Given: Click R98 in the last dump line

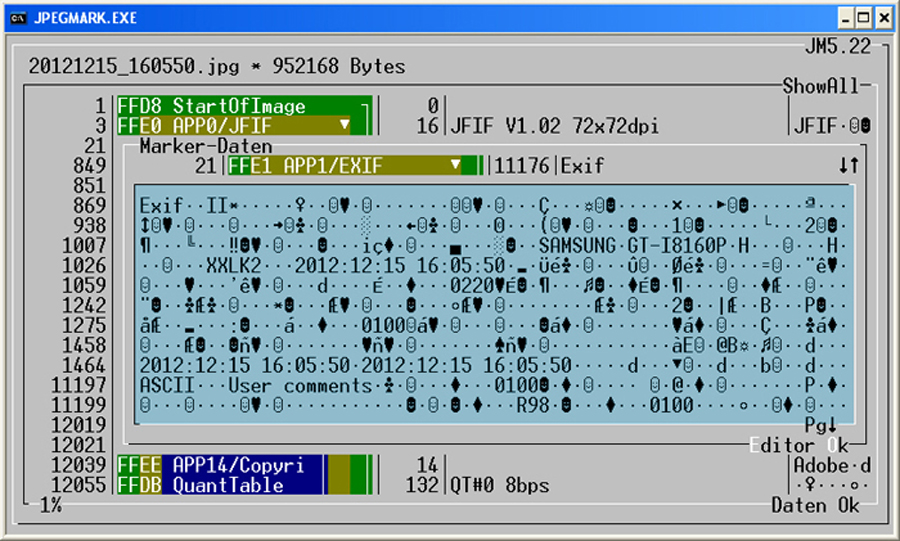Looking at the screenshot, I should pyautogui.click(x=533, y=406).
